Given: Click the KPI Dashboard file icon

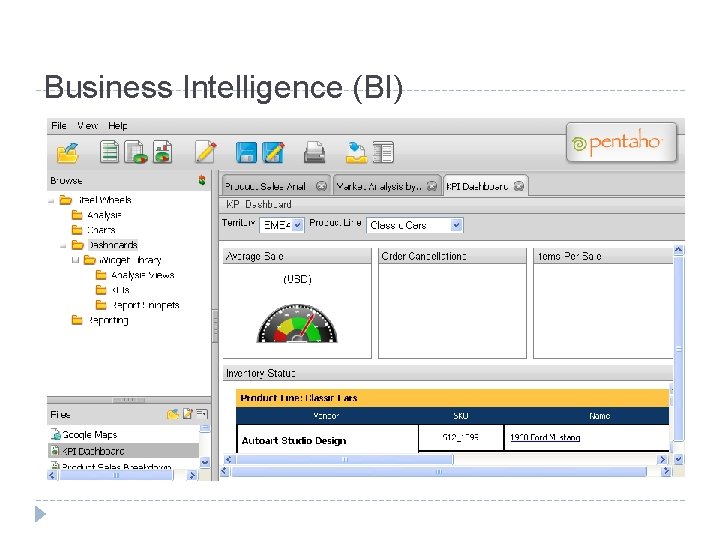Looking at the screenshot, I should 55,450.
